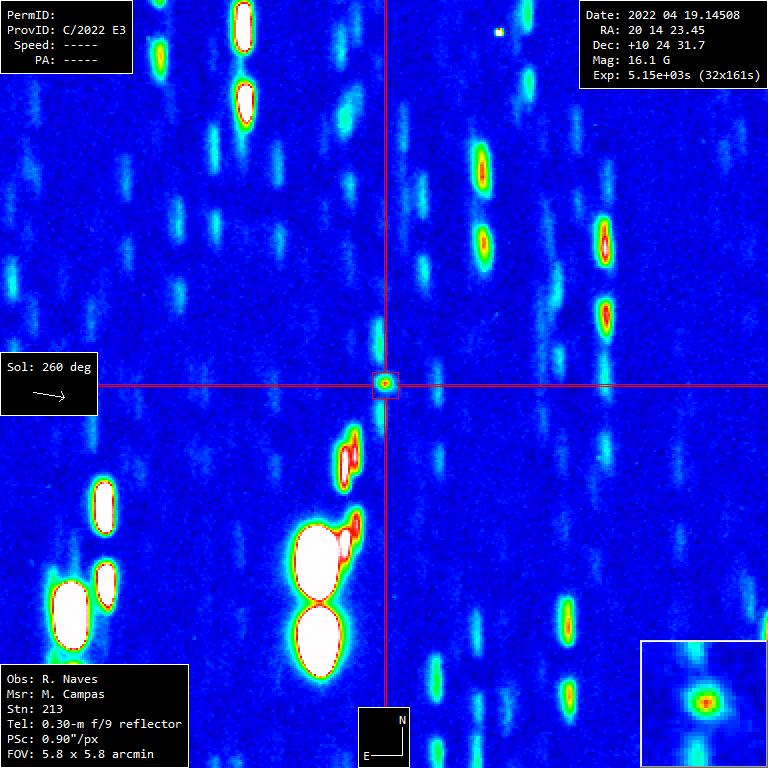Click the PermID label in the info box

tap(31, 15)
